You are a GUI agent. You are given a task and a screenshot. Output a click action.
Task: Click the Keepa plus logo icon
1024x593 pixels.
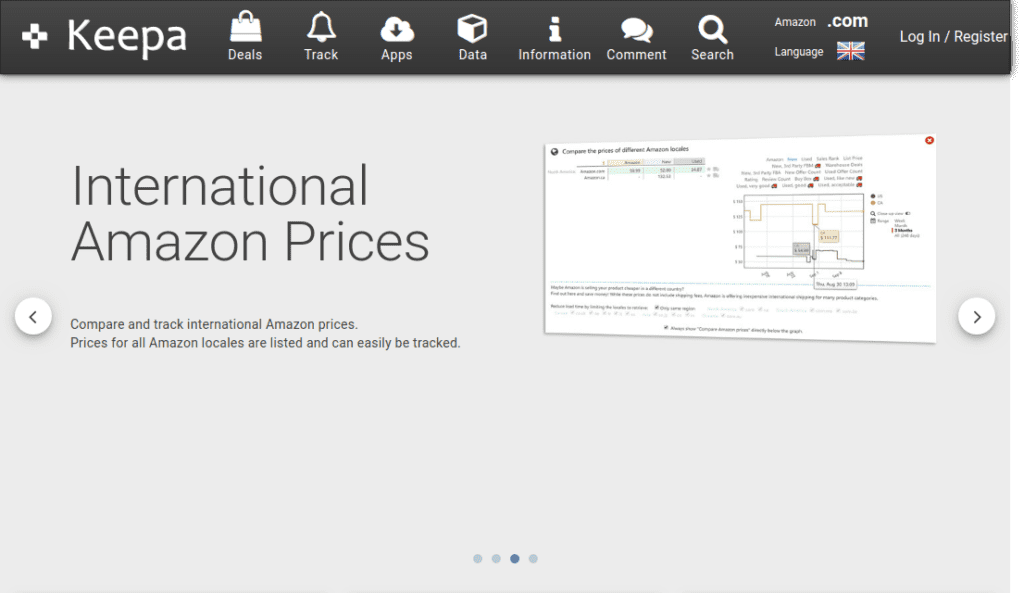point(35,37)
